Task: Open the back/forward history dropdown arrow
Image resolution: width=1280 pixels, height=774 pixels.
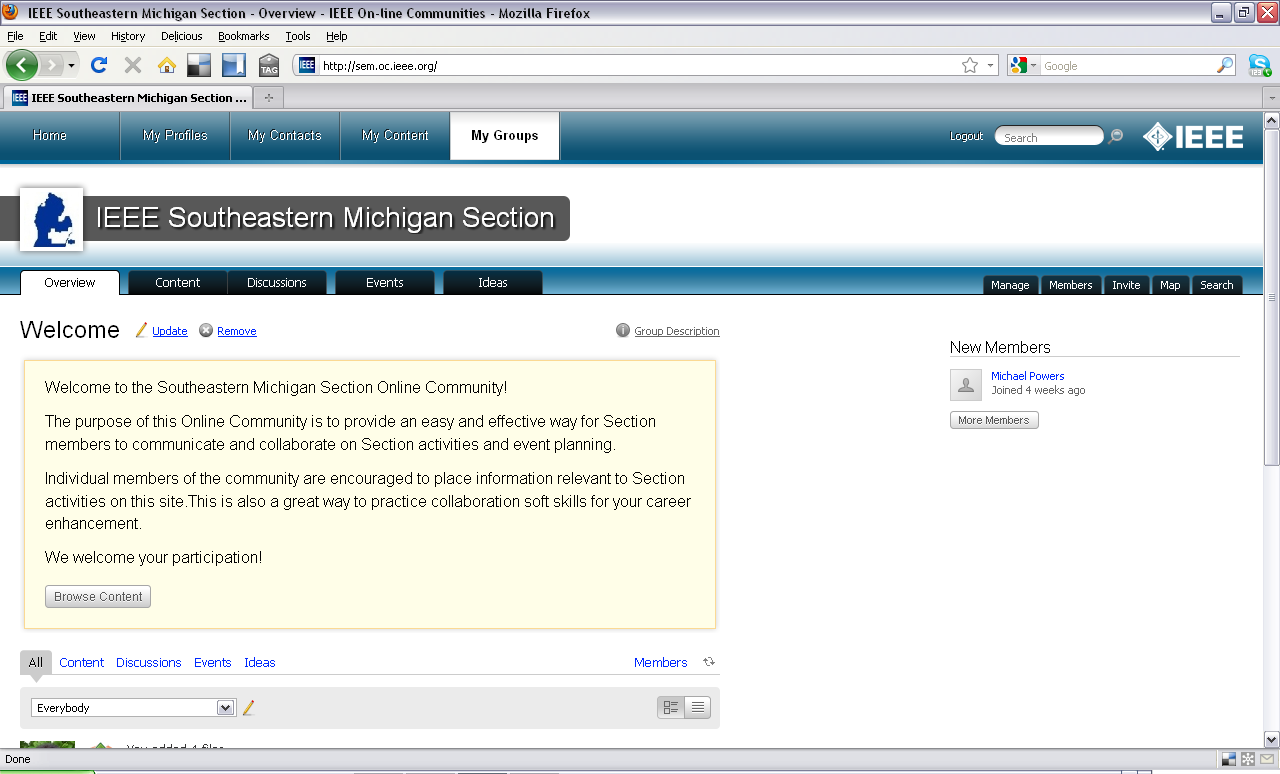Action: pyautogui.click(x=71, y=66)
